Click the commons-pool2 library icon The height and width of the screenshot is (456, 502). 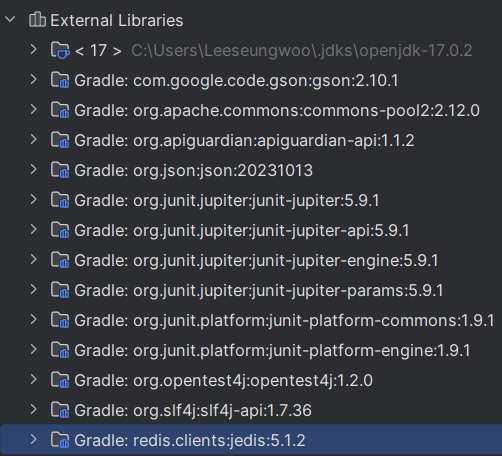(x=60, y=110)
